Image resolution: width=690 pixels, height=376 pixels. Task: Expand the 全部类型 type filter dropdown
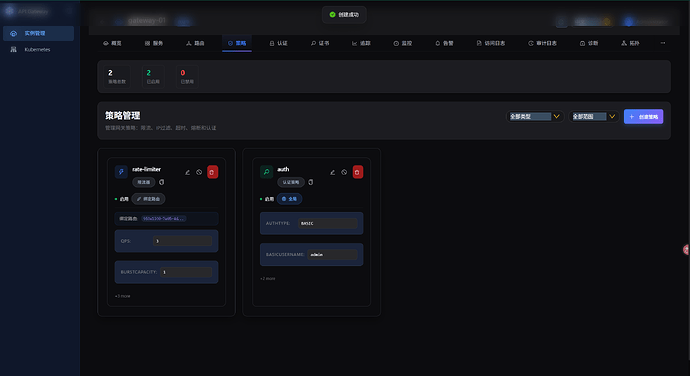pyautogui.click(x=534, y=117)
